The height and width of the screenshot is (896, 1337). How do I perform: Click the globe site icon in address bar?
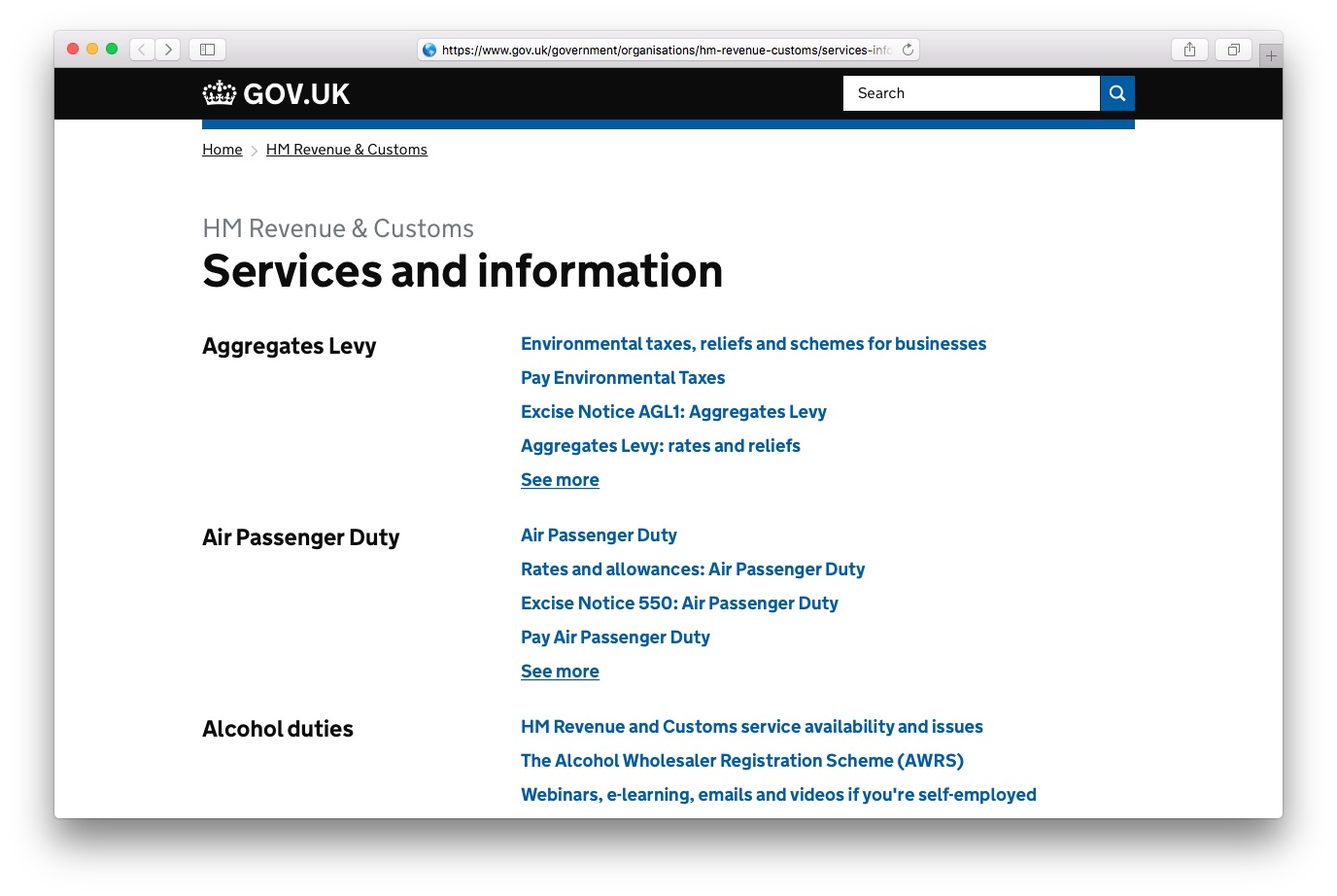[429, 50]
